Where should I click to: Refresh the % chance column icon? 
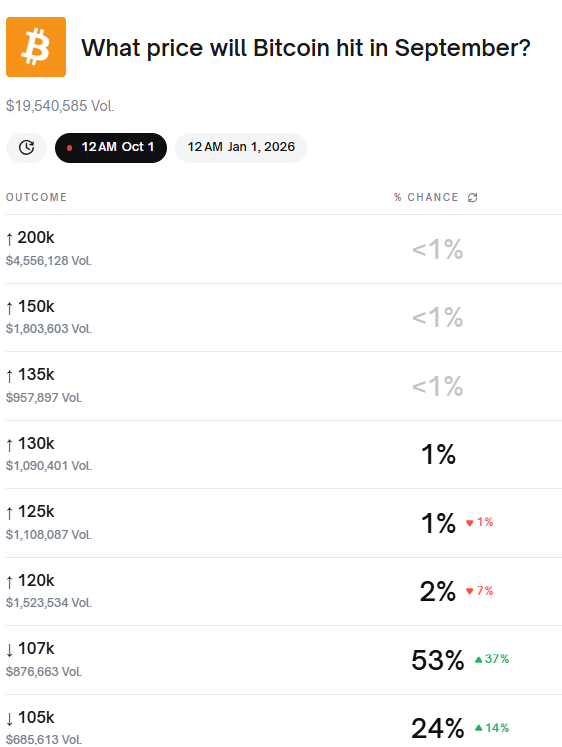point(472,198)
